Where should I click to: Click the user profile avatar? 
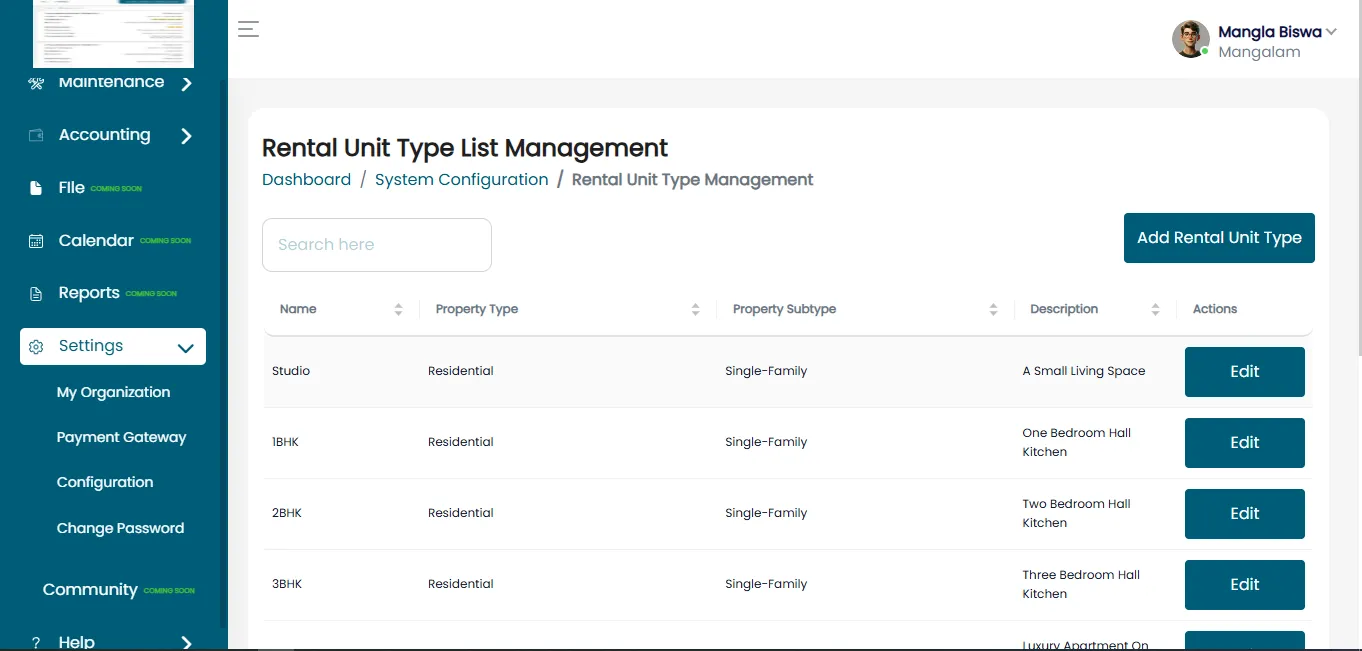pos(1191,39)
